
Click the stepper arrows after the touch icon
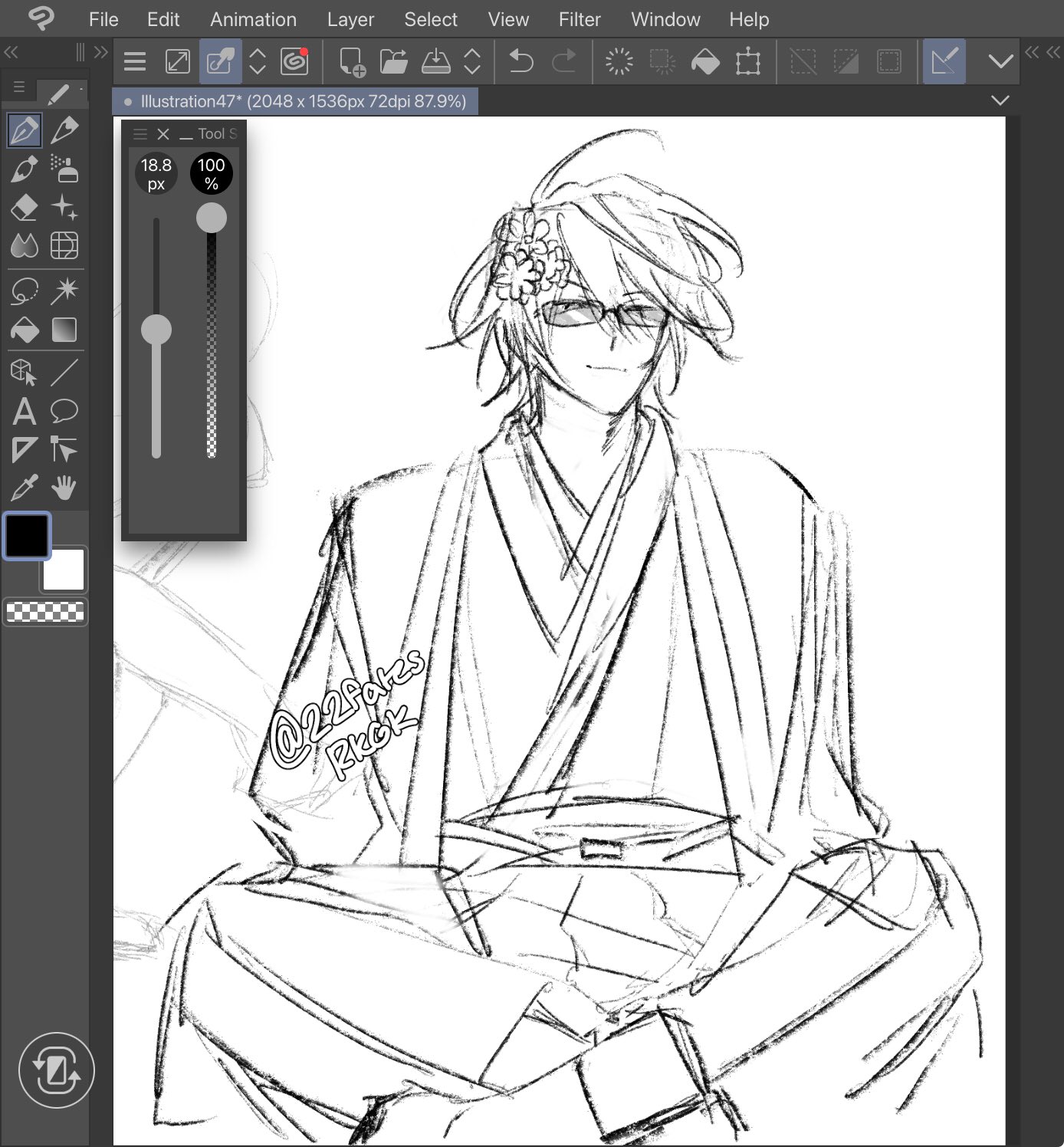click(258, 61)
